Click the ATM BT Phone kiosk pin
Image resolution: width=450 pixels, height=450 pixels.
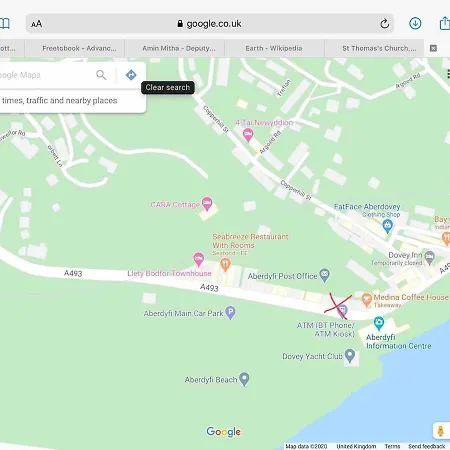coord(342,311)
